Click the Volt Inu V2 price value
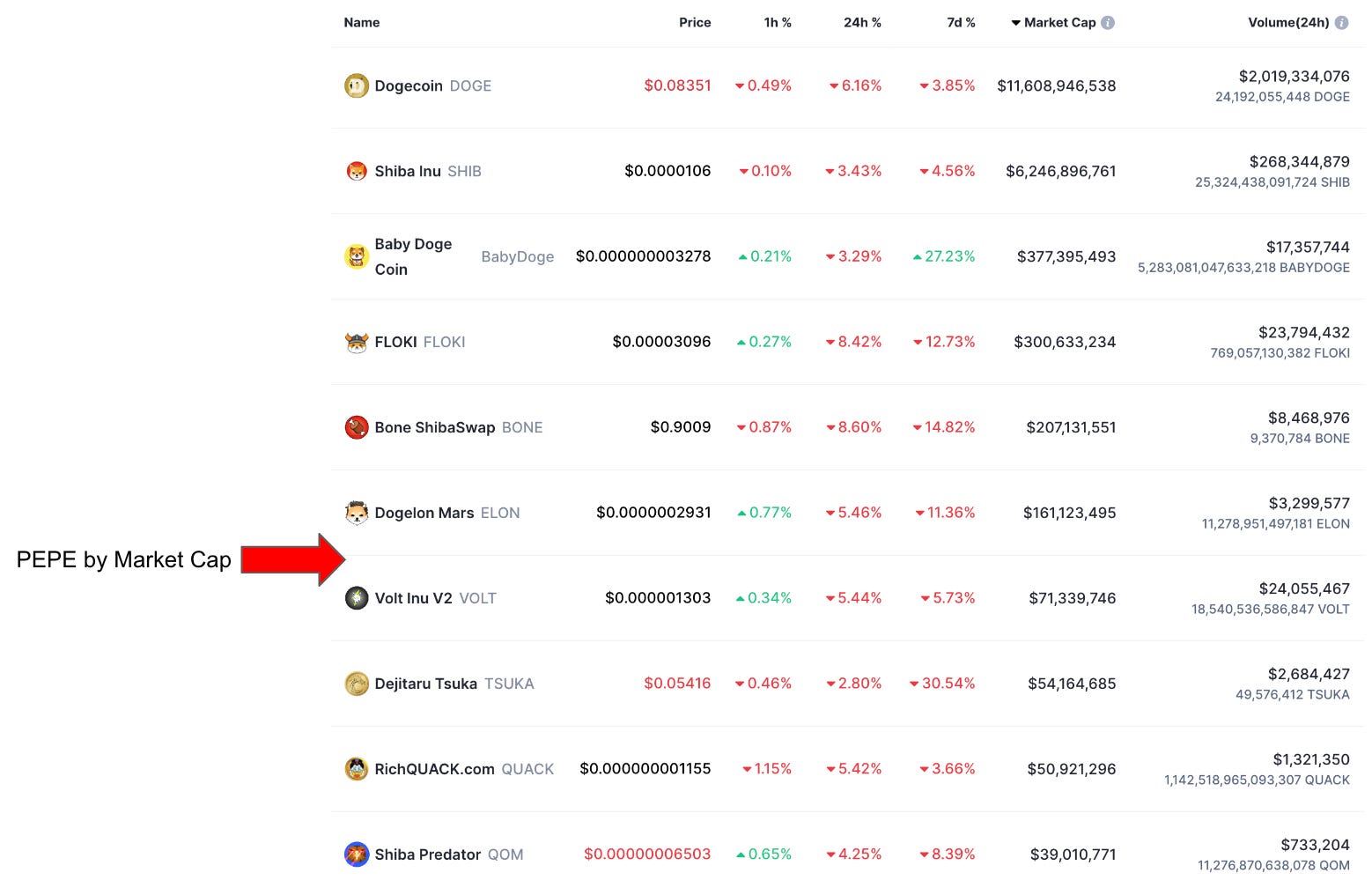This screenshot has width=1372, height=895. tap(658, 597)
